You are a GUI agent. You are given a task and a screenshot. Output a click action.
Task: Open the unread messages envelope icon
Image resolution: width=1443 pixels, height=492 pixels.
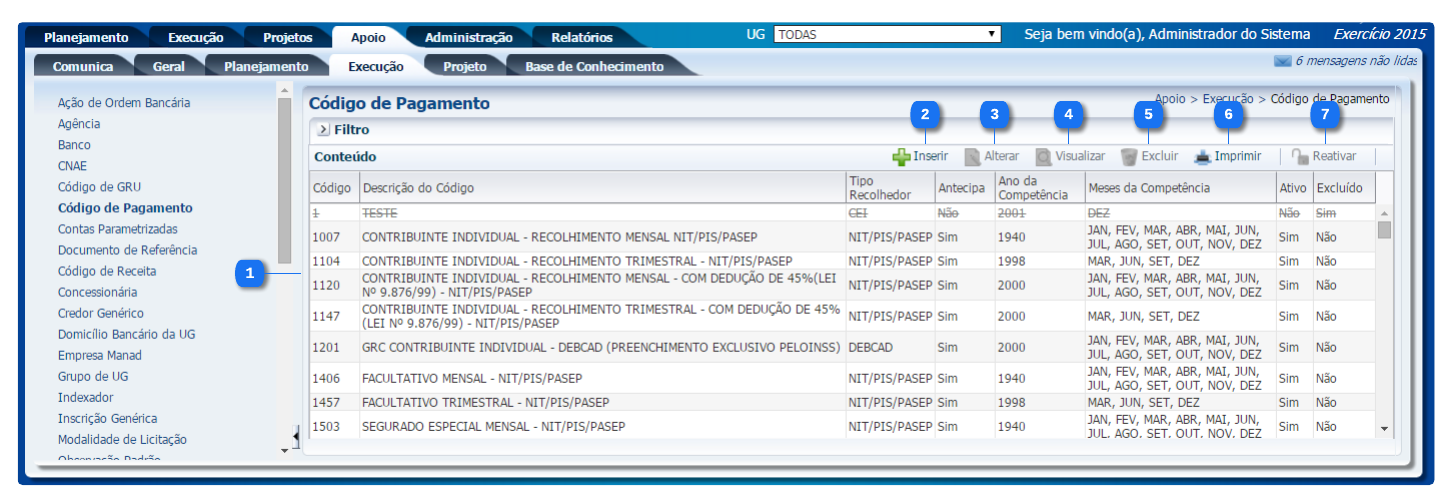[1282, 61]
